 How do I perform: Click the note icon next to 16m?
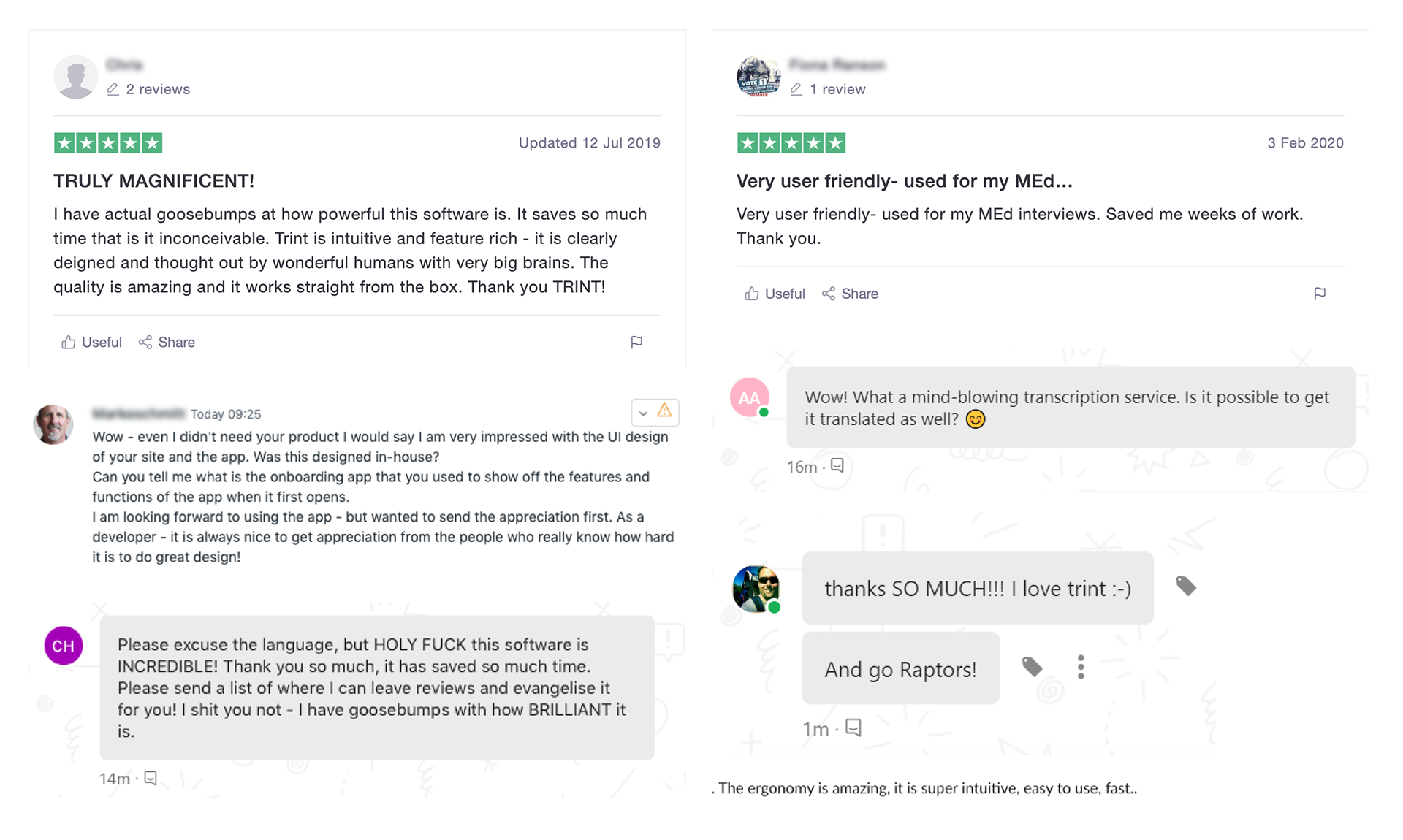[x=837, y=466]
